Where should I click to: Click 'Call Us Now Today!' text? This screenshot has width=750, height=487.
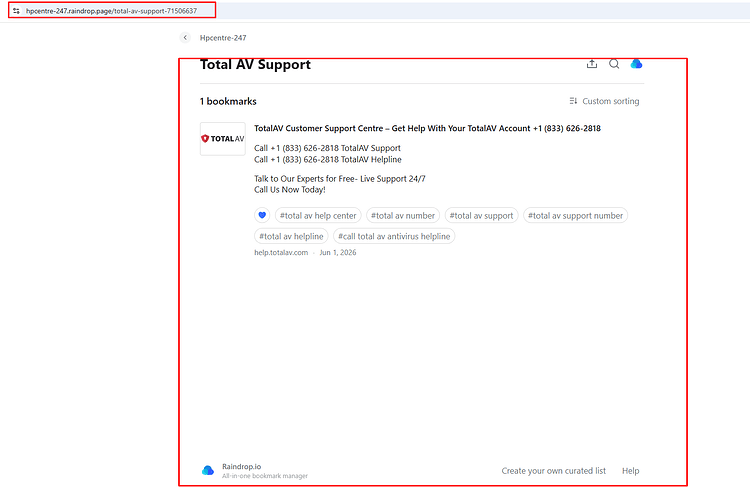click(x=290, y=189)
